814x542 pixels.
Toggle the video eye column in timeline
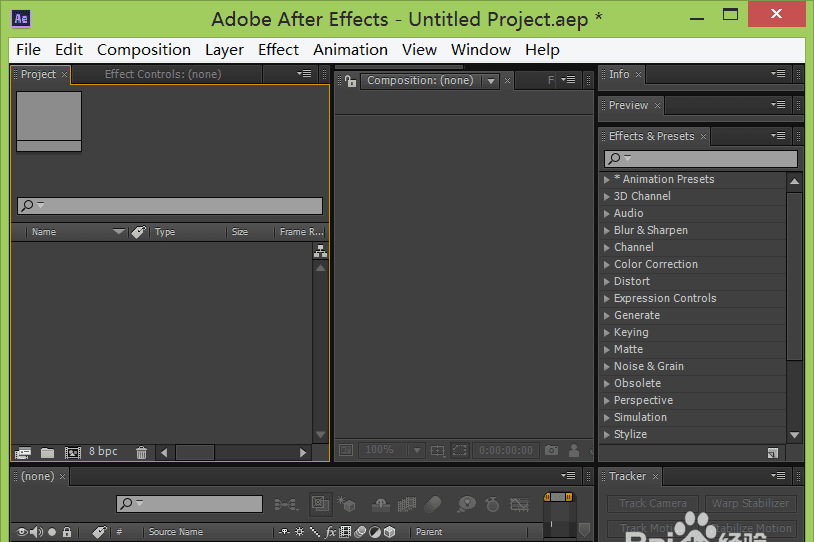(22, 532)
